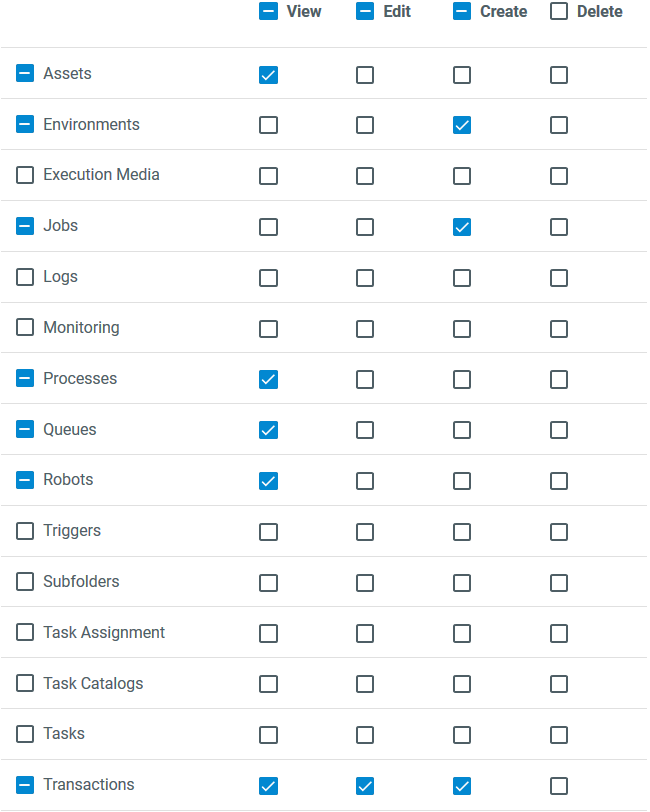The height and width of the screenshot is (812, 650).
Task: Select the Triggers row checkbox
Action: coord(25,531)
